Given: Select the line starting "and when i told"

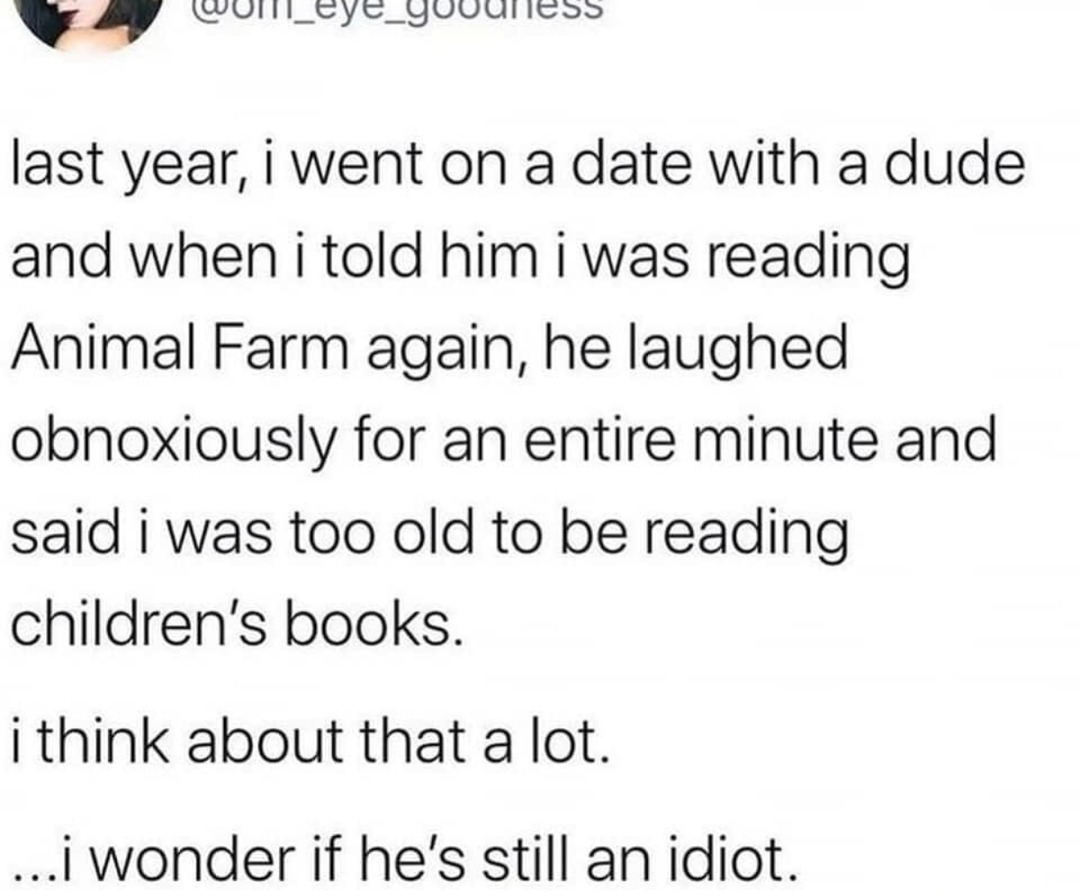Looking at the screenshot, I should pyautogui.click(x=460, y=259).
